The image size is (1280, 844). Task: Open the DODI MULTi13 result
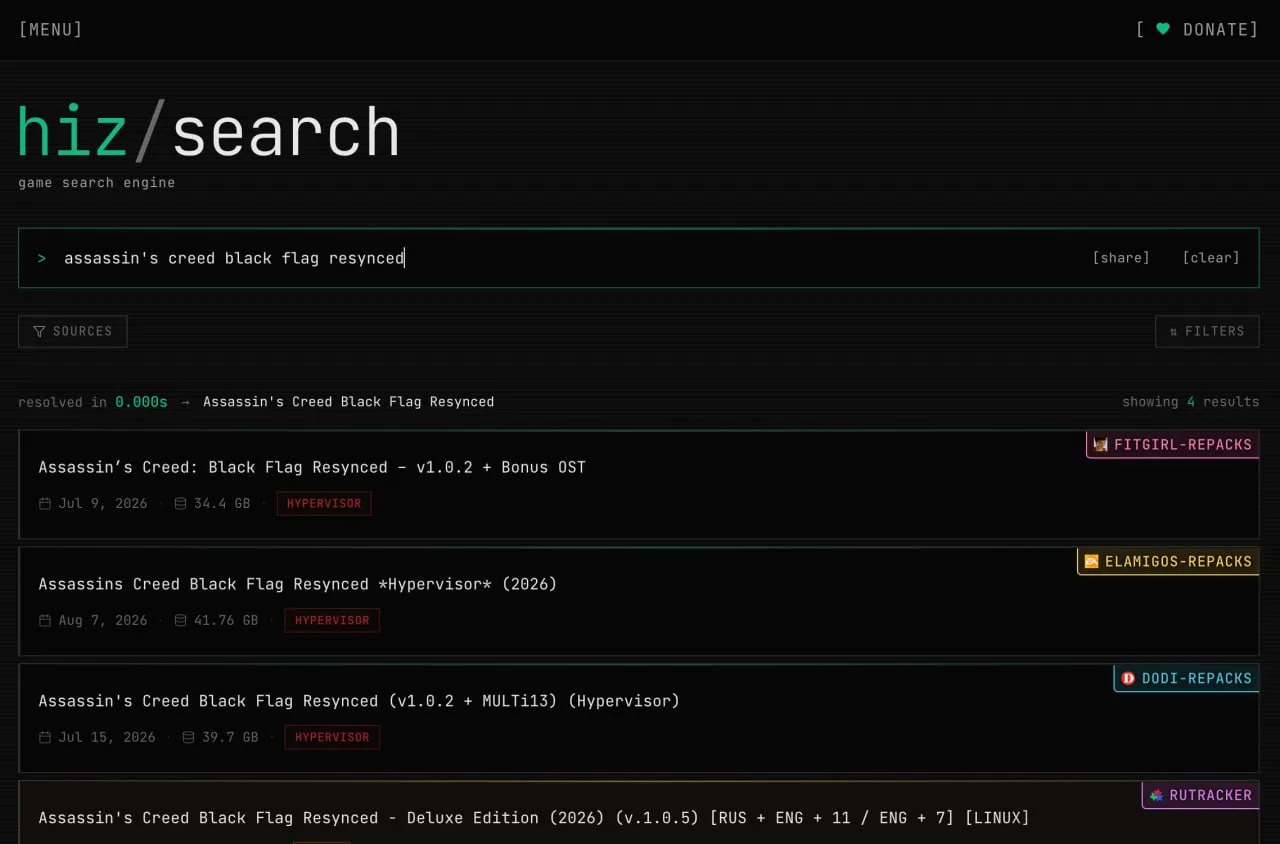pyautogui.click(x=638, y=719)
